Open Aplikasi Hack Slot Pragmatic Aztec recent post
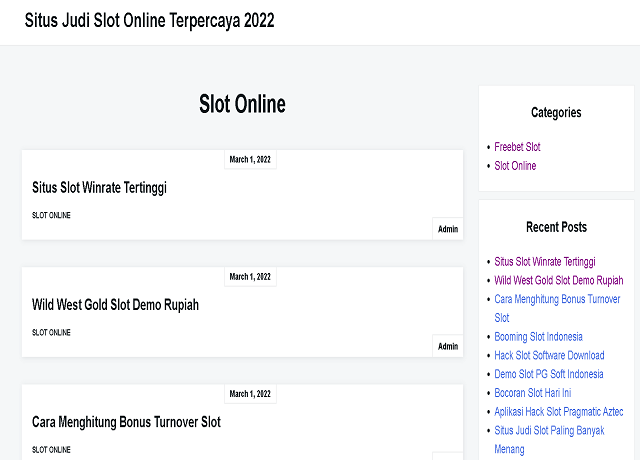Image resolution: width=640 pixels, height=460 pixels. point(558,412)
